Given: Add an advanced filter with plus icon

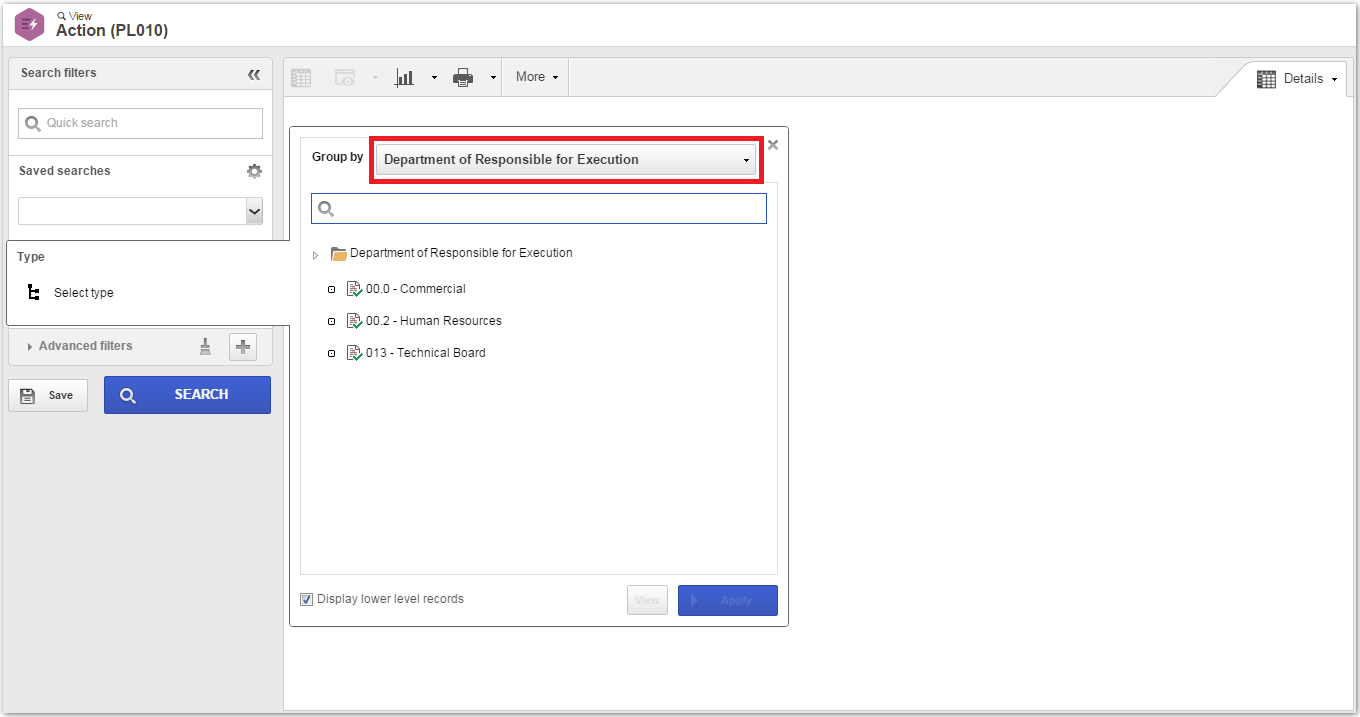Looking at the screenshot, I should [x=243, y=346].
